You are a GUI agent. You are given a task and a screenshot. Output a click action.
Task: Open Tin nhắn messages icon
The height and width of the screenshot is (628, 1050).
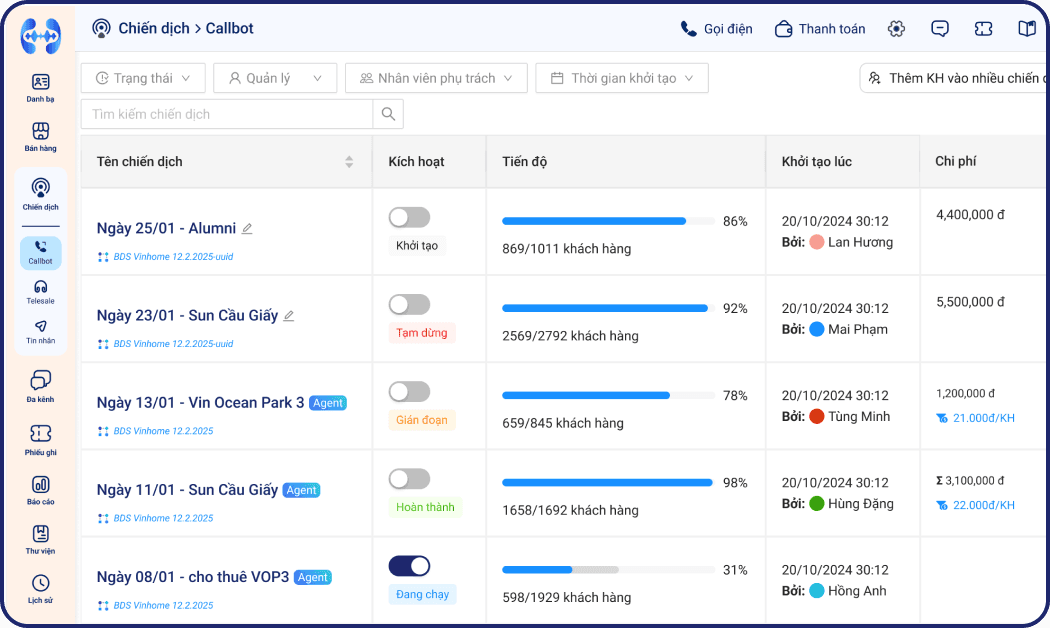pyautogui.click(x=40, y=331)
